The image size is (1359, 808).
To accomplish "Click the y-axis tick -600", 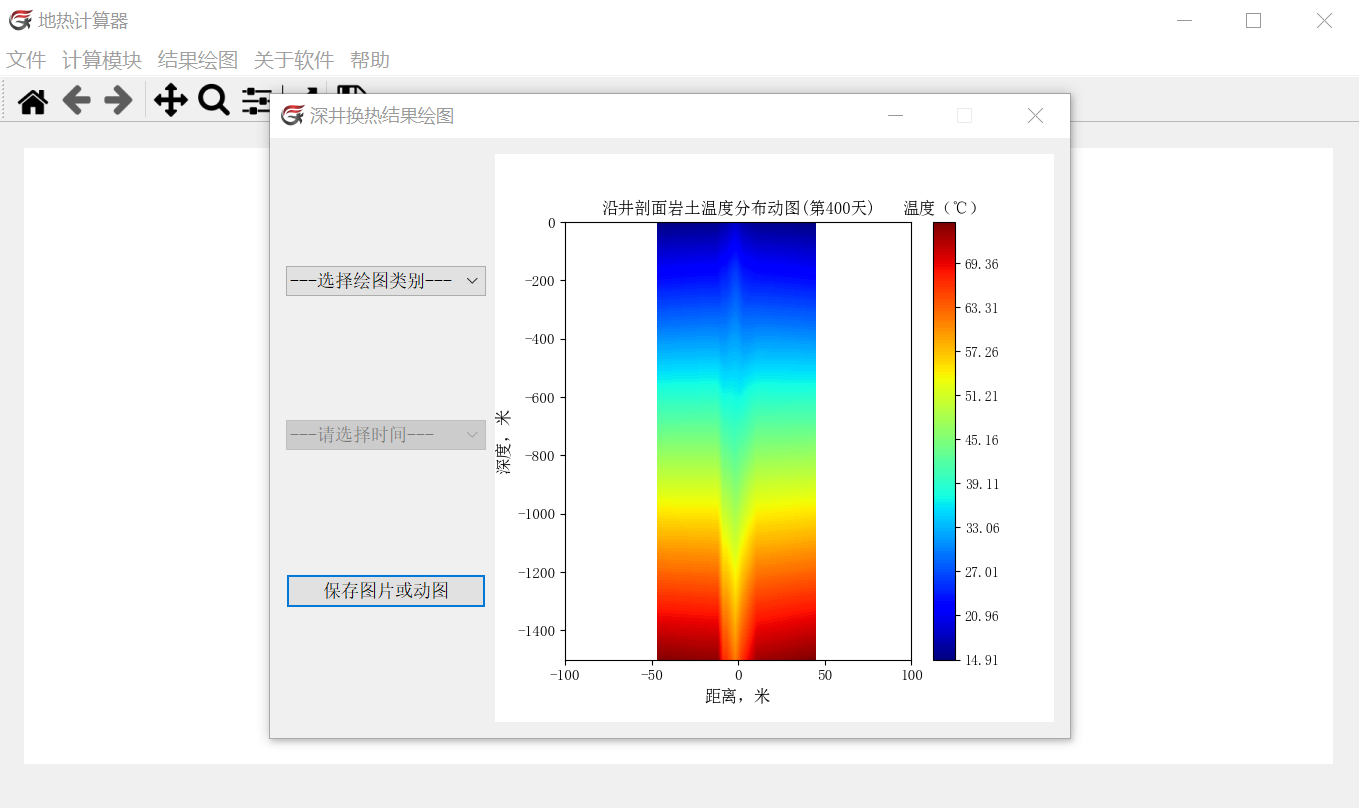I will (540, 398).
